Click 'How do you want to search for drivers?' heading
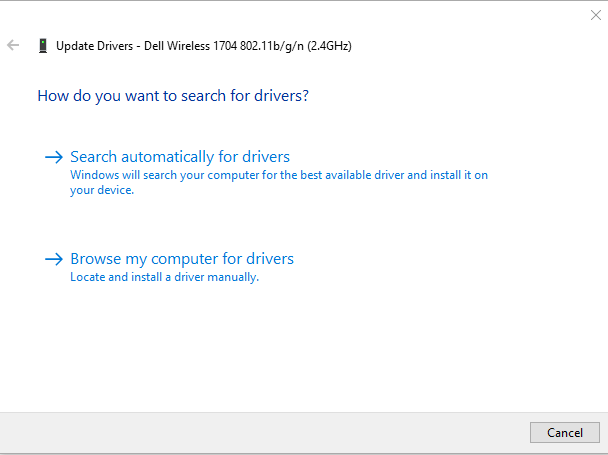608x455 pixels. [173, 96]
